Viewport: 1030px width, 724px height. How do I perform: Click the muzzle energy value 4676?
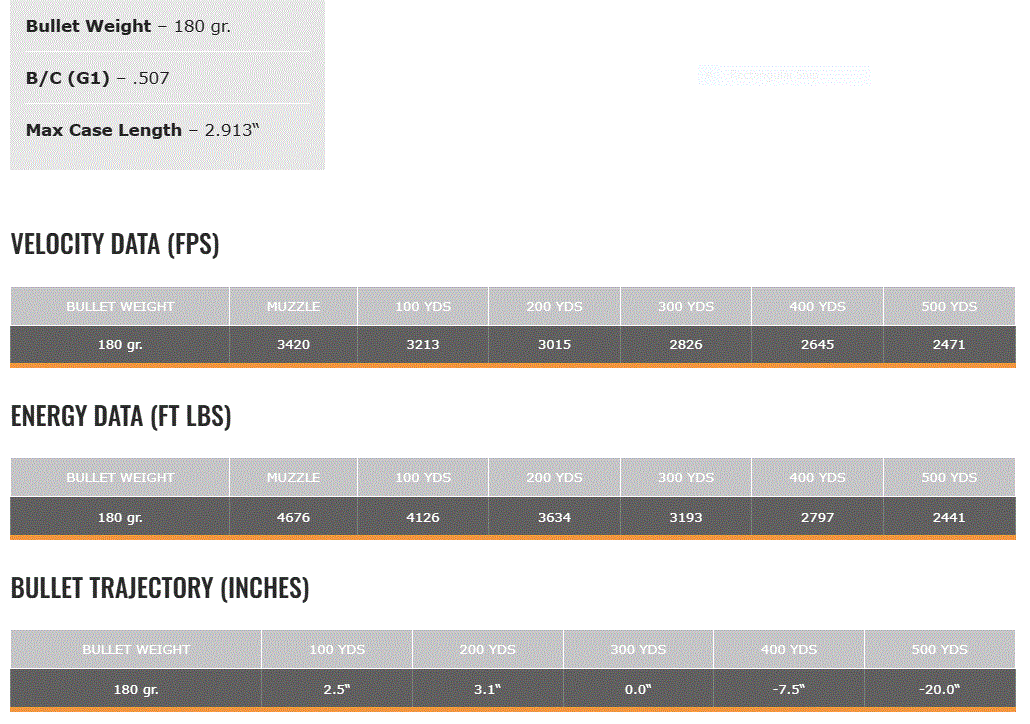click(x=293, y=518)
